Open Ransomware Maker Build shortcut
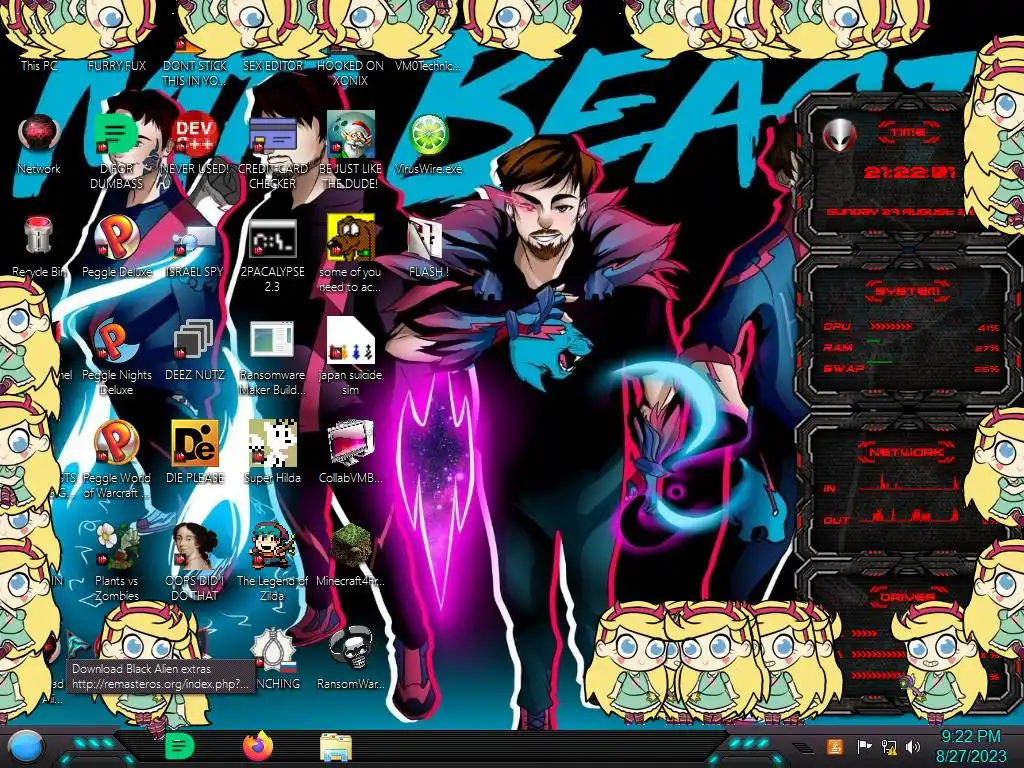 pyautogui.click(x=272, y=340)
